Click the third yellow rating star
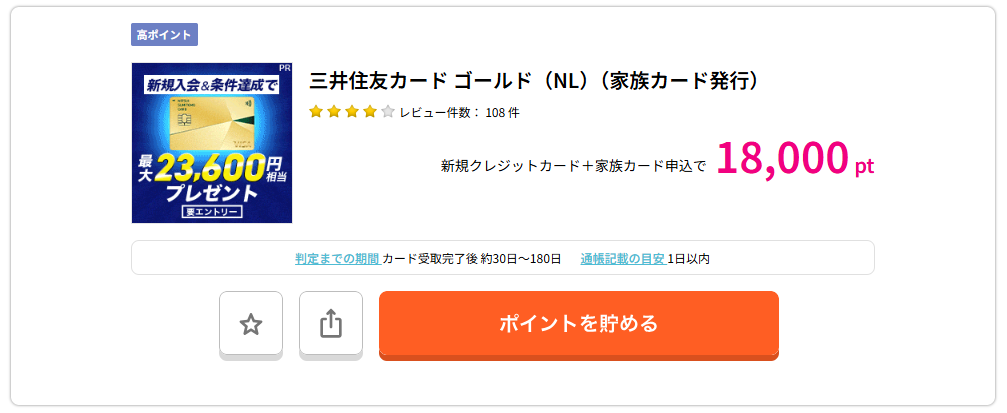1007x413 pixels. [x=352, y=112]
